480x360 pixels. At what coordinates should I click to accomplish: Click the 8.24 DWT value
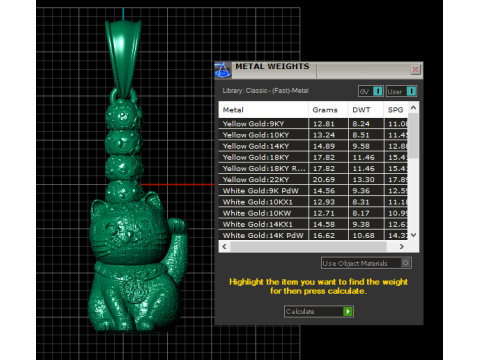pyautogui.click(x=361, y=124)
